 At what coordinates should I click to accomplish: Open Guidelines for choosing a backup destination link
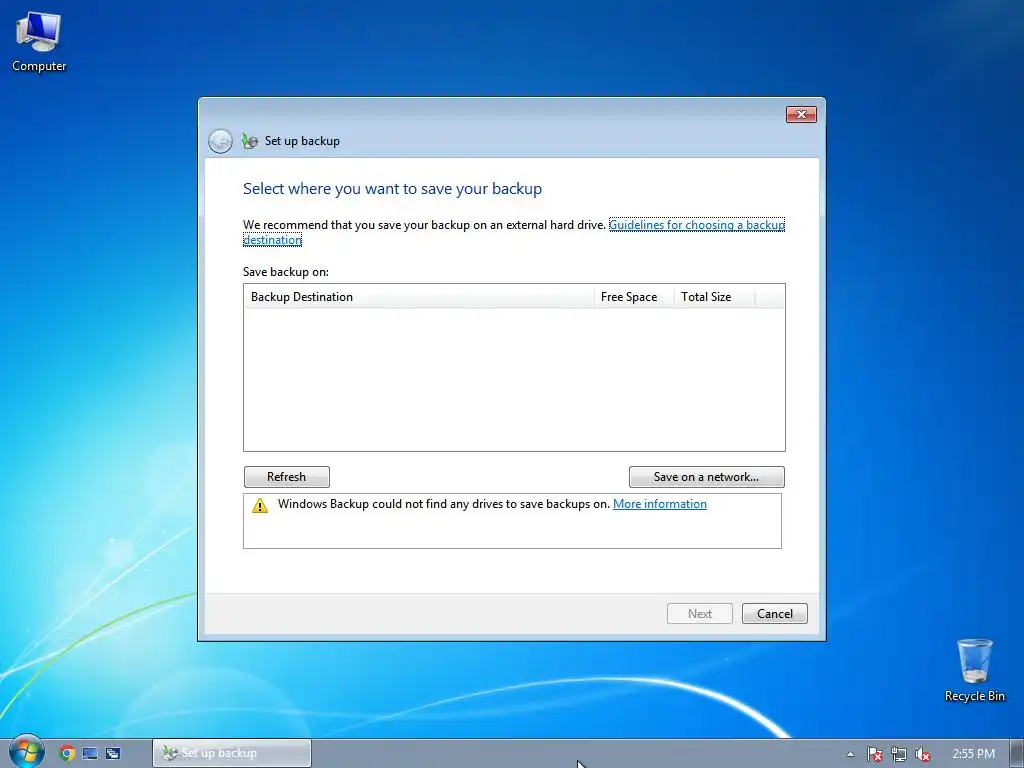coord(697,225)
